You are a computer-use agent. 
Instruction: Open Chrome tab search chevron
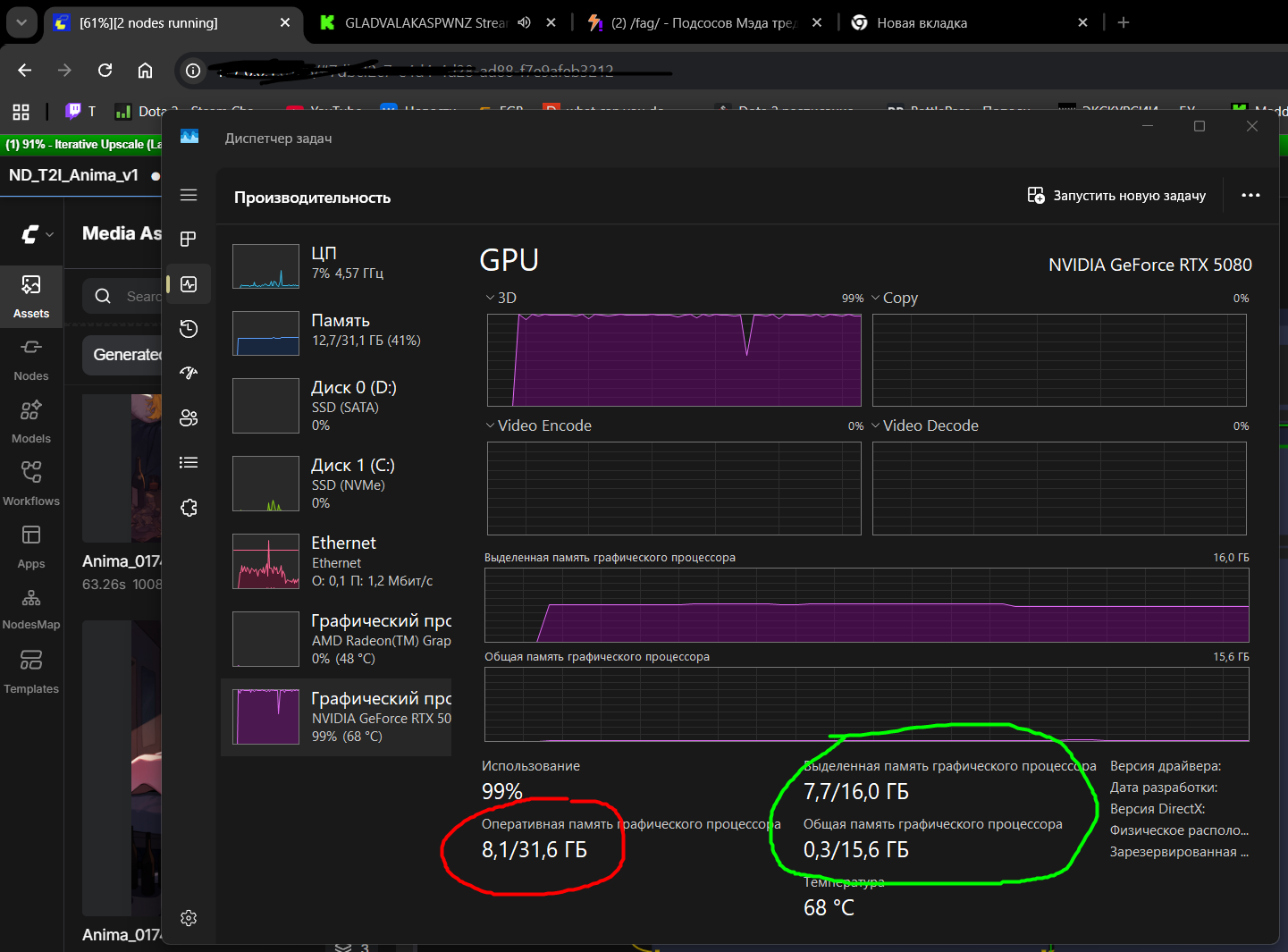coord(21,22)
